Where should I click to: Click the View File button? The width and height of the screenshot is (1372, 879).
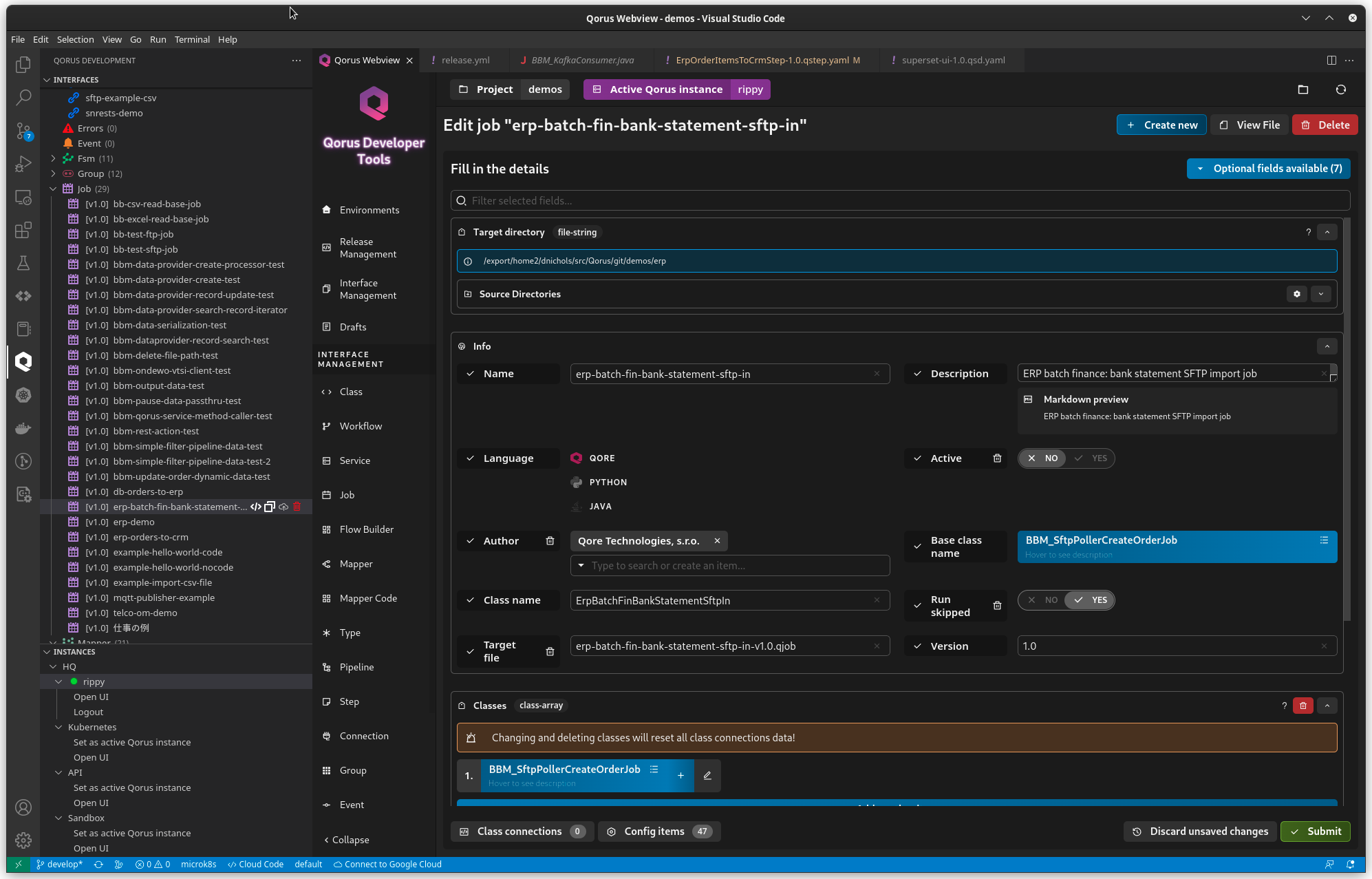pos(1250,125)
